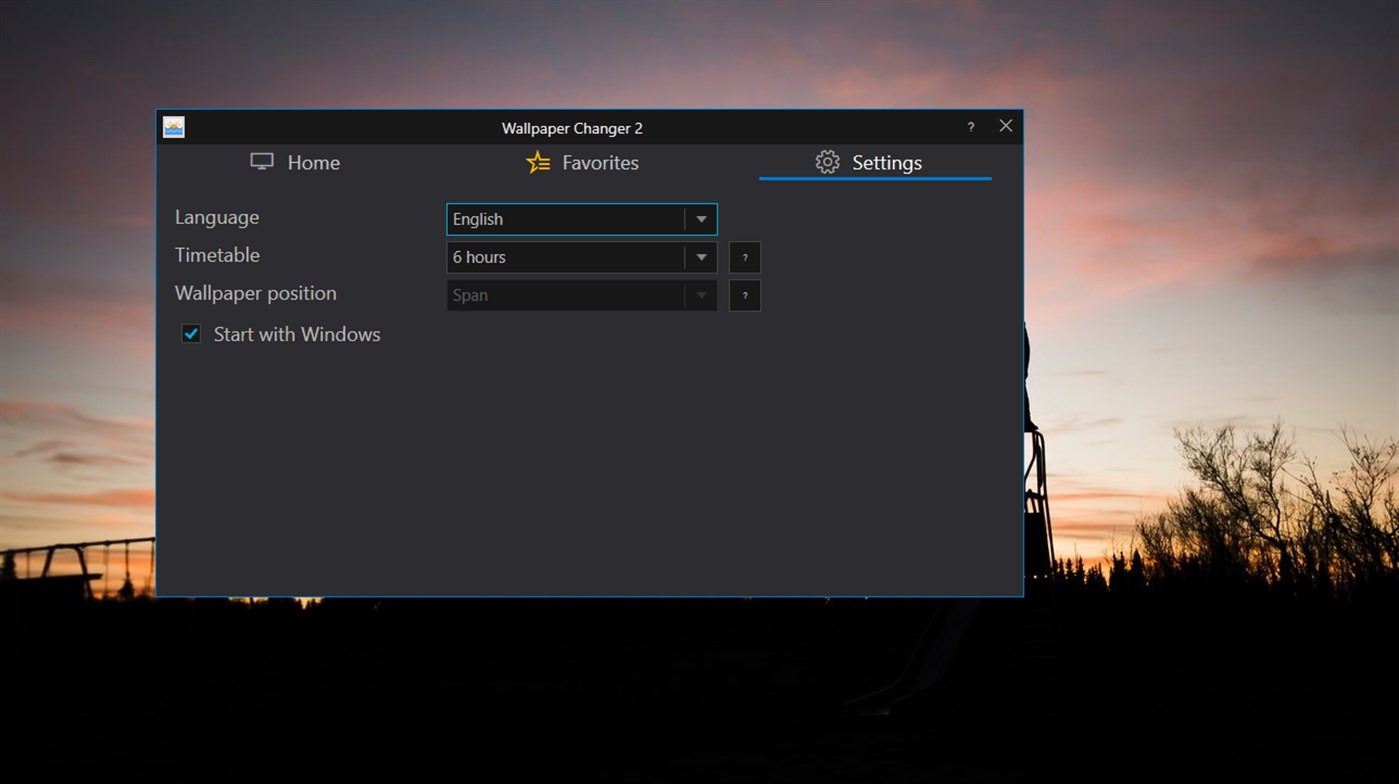Click the question mark next to Wallpaper position
Image resolution: width=1399 pixels, height=784 pixels.
point(744,295)
